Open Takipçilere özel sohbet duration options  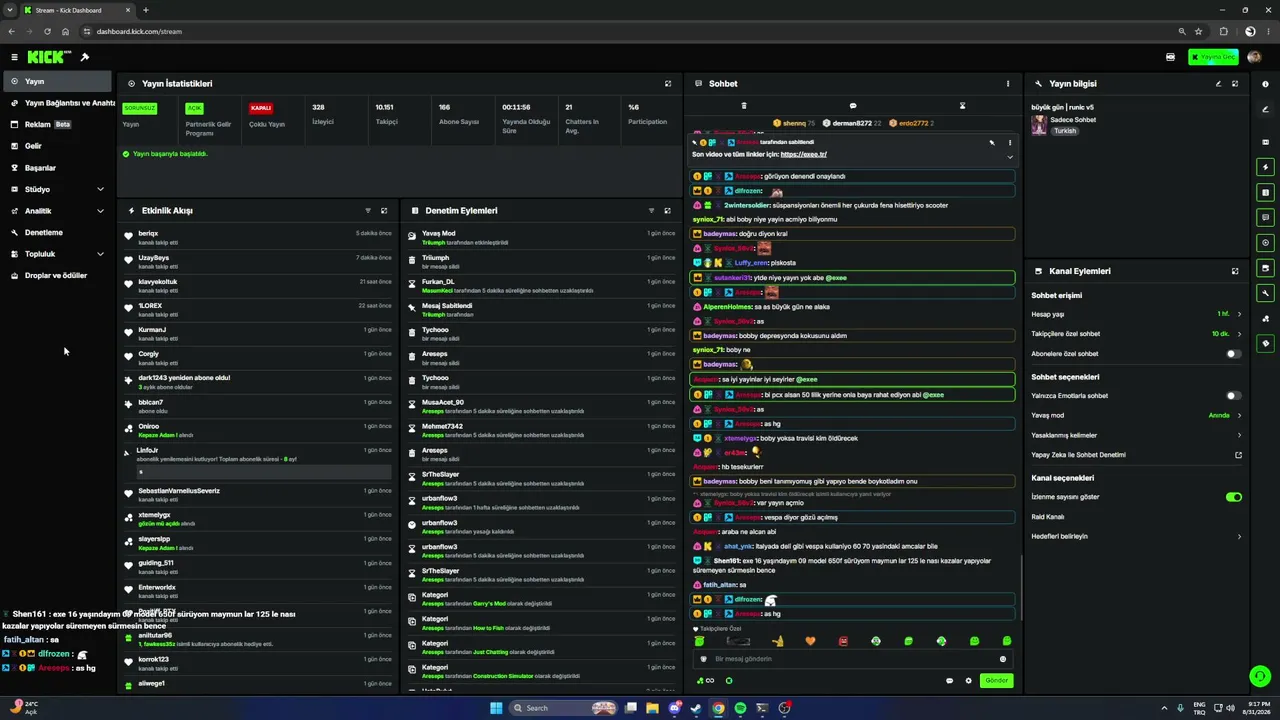coord(1136,334)
